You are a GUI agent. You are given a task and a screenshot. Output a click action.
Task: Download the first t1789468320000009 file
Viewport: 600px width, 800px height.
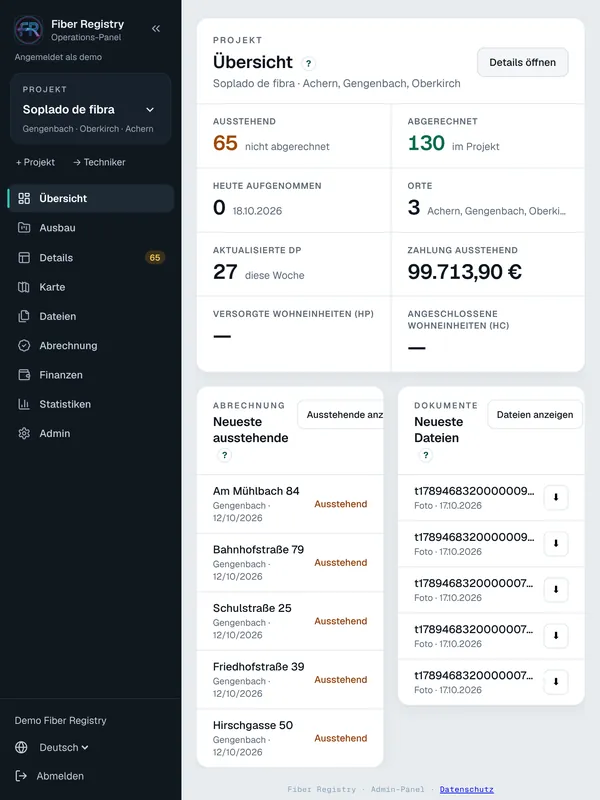point(556,497)
